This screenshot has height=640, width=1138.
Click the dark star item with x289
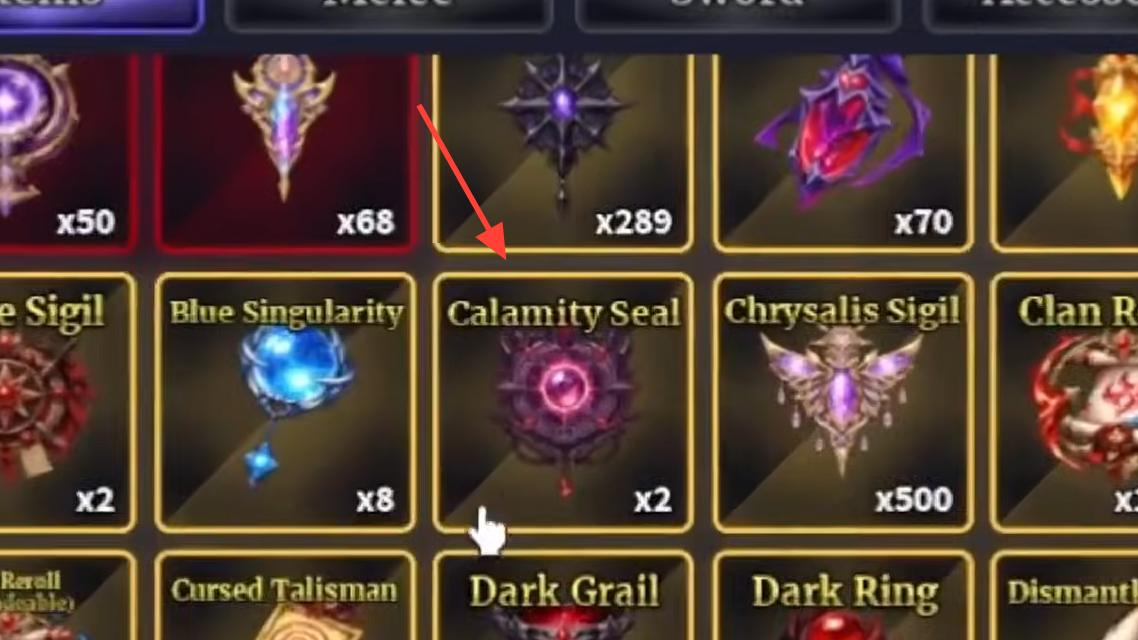pyautogui.click(x=563, y=152)
